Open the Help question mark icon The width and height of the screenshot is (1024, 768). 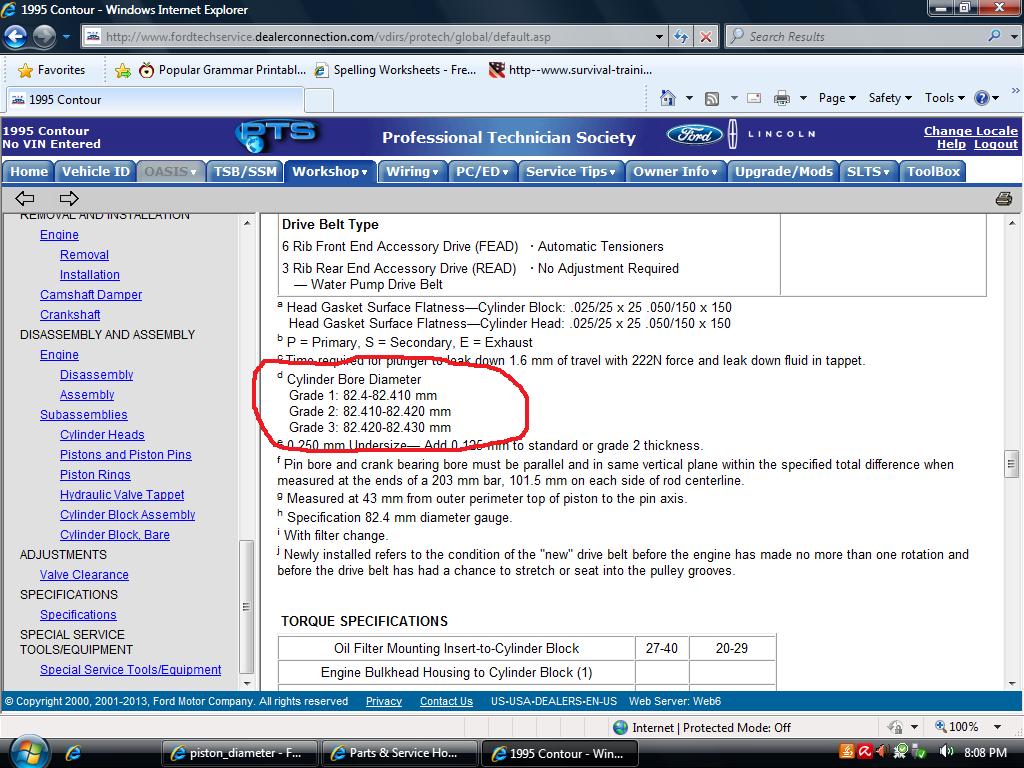pyautogui.click(x=982, y=98)
